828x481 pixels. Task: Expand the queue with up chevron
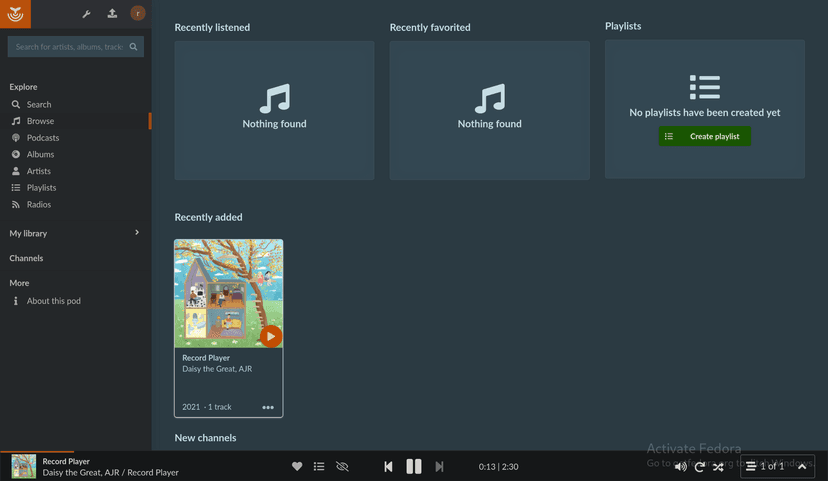(802, 466)
